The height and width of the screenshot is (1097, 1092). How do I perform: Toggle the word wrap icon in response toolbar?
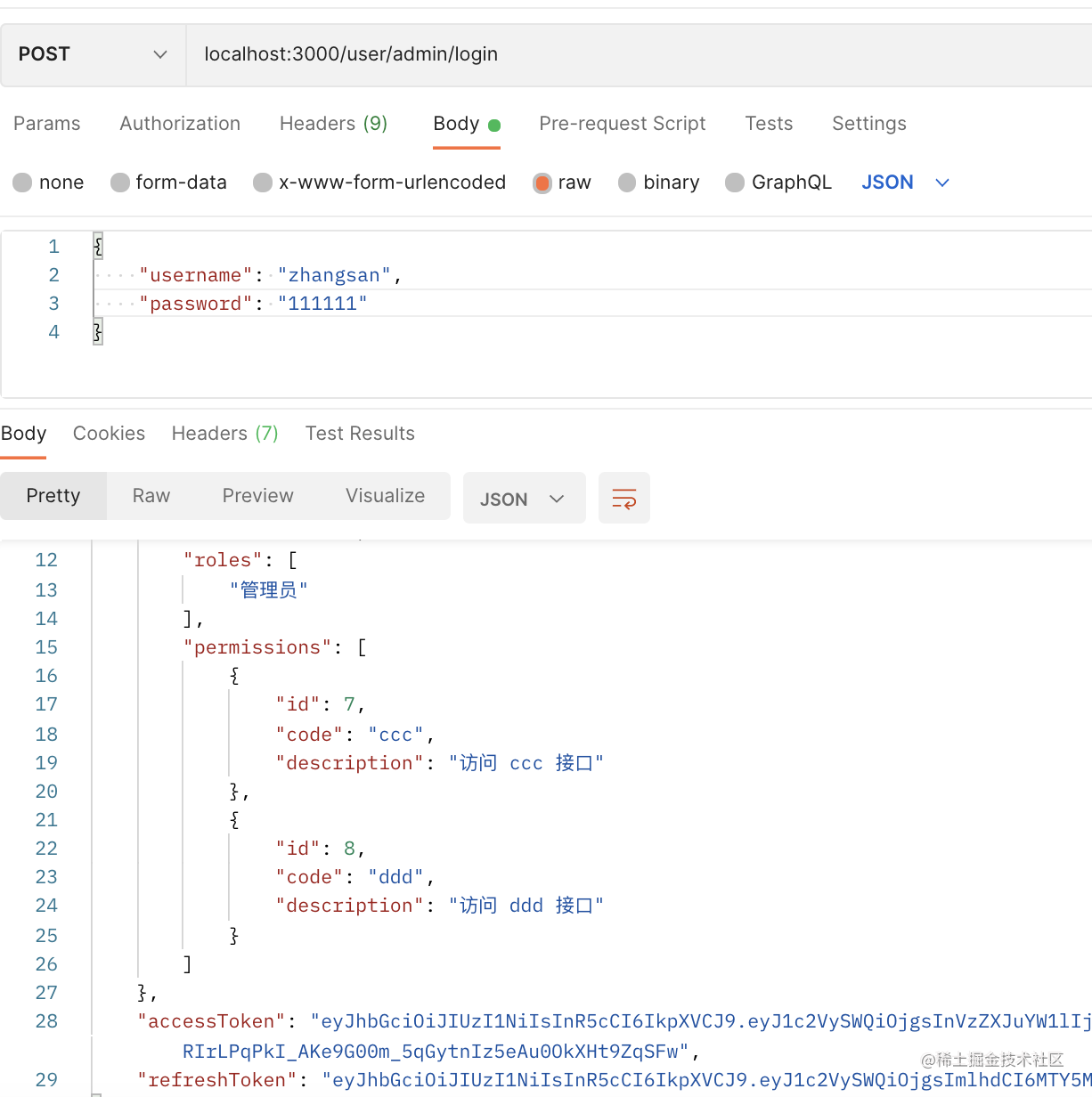(623, 499)
